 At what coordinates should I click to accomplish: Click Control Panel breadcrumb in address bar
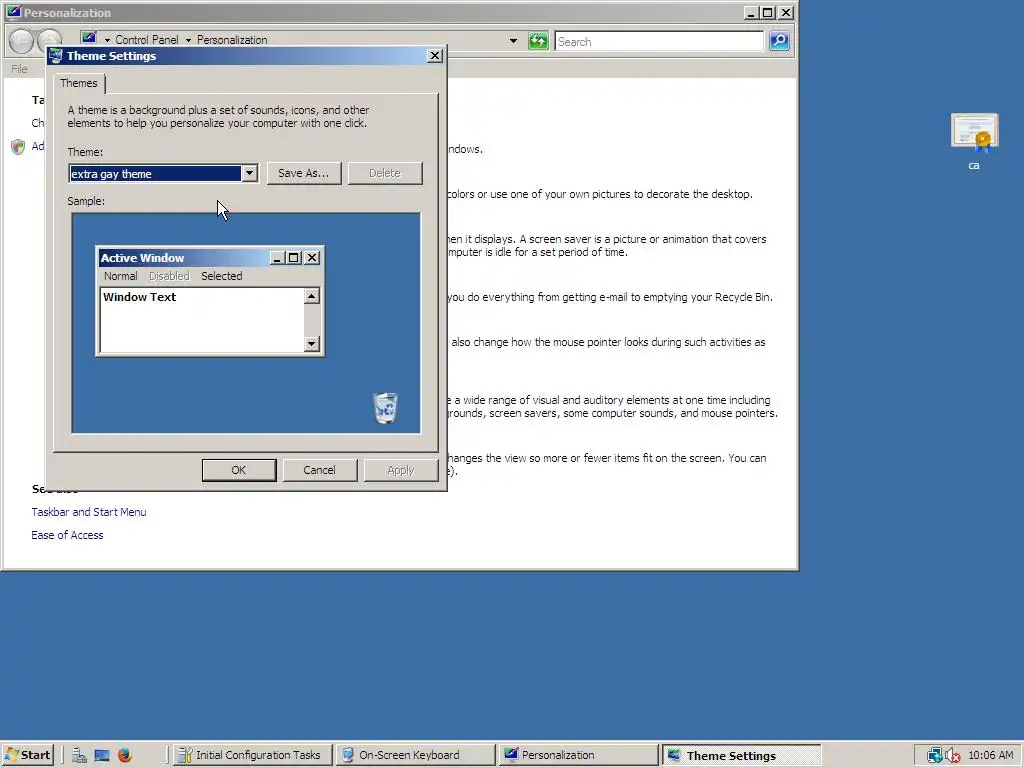click(147, 40)
